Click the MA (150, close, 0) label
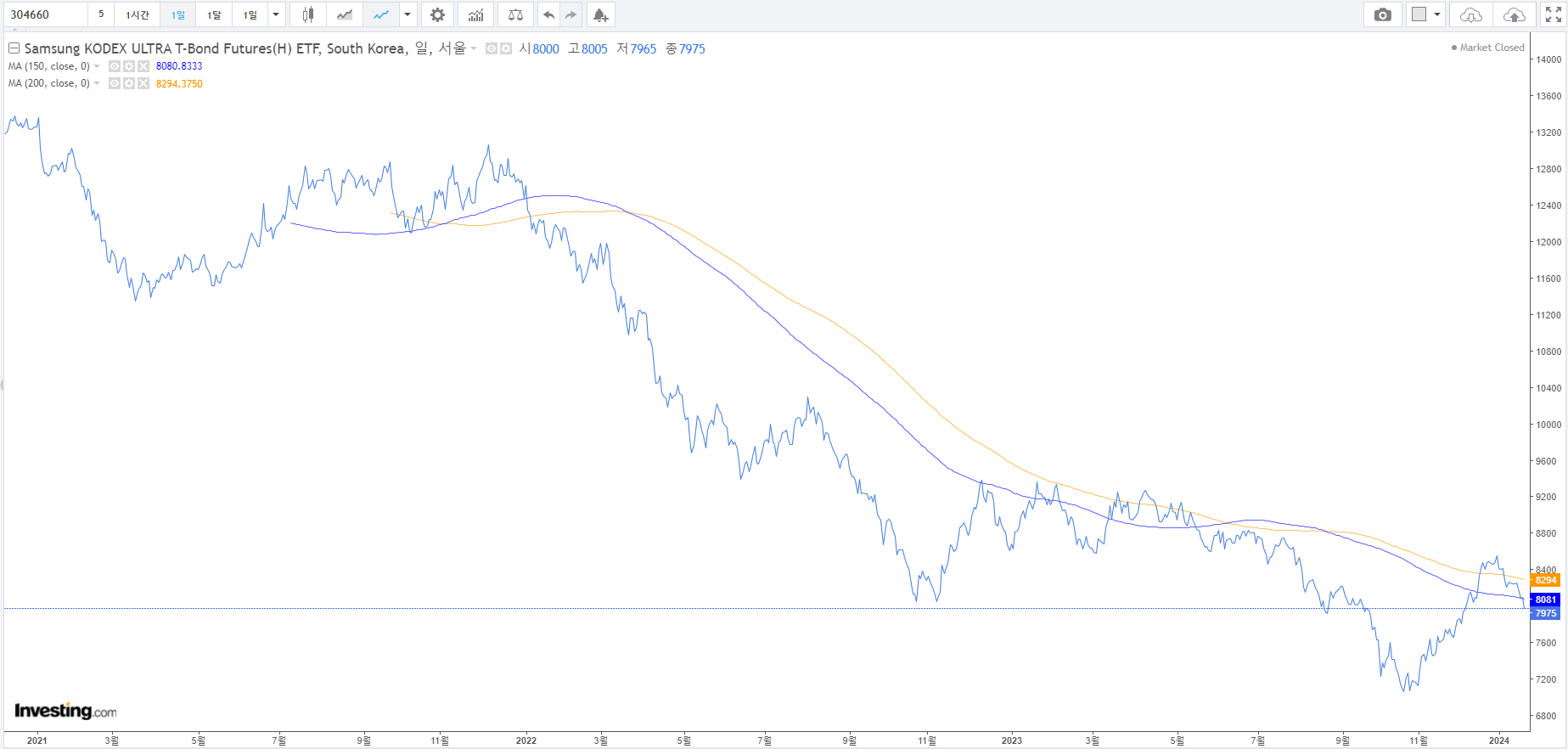1568x749 pixels. click(49, 66)
